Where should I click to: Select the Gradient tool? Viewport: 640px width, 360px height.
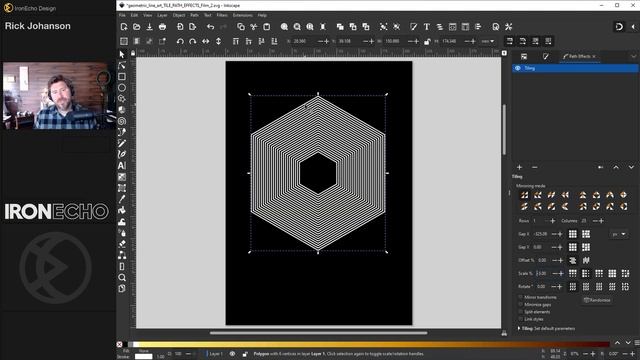pyautogui.click(x=122, y=177)
